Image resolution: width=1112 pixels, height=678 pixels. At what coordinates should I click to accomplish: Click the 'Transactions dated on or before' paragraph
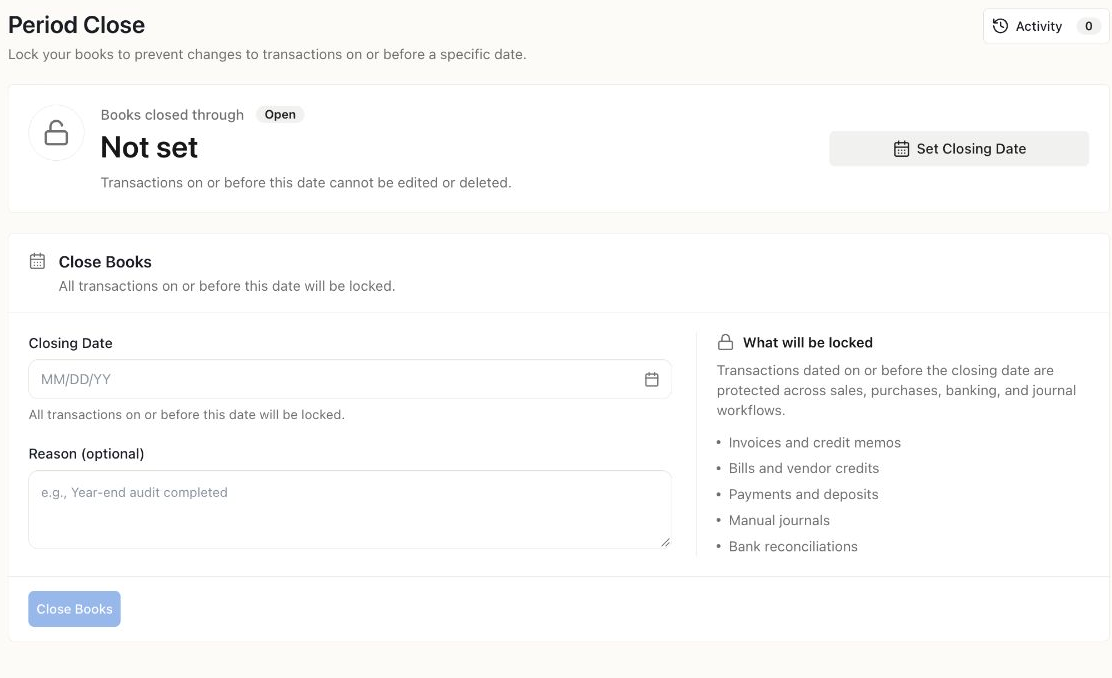click(896, 390)
